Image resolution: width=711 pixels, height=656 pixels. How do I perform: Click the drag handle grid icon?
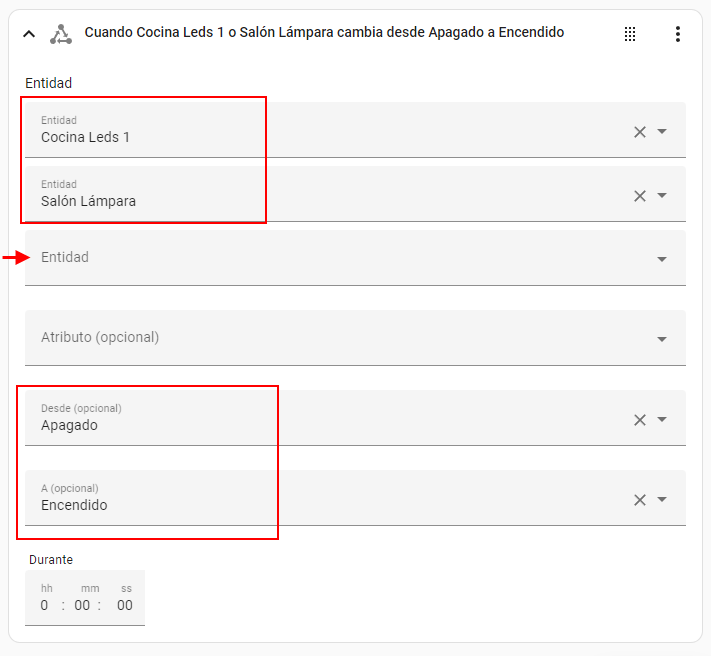[630, 34]
